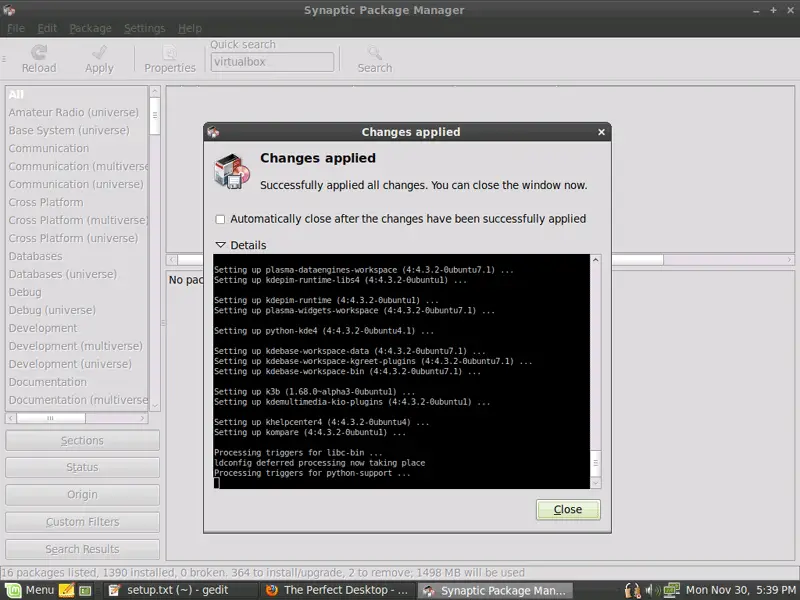The image size is (800, 600).
Task: Select Debug (universe) section
Action: point(77,310)
